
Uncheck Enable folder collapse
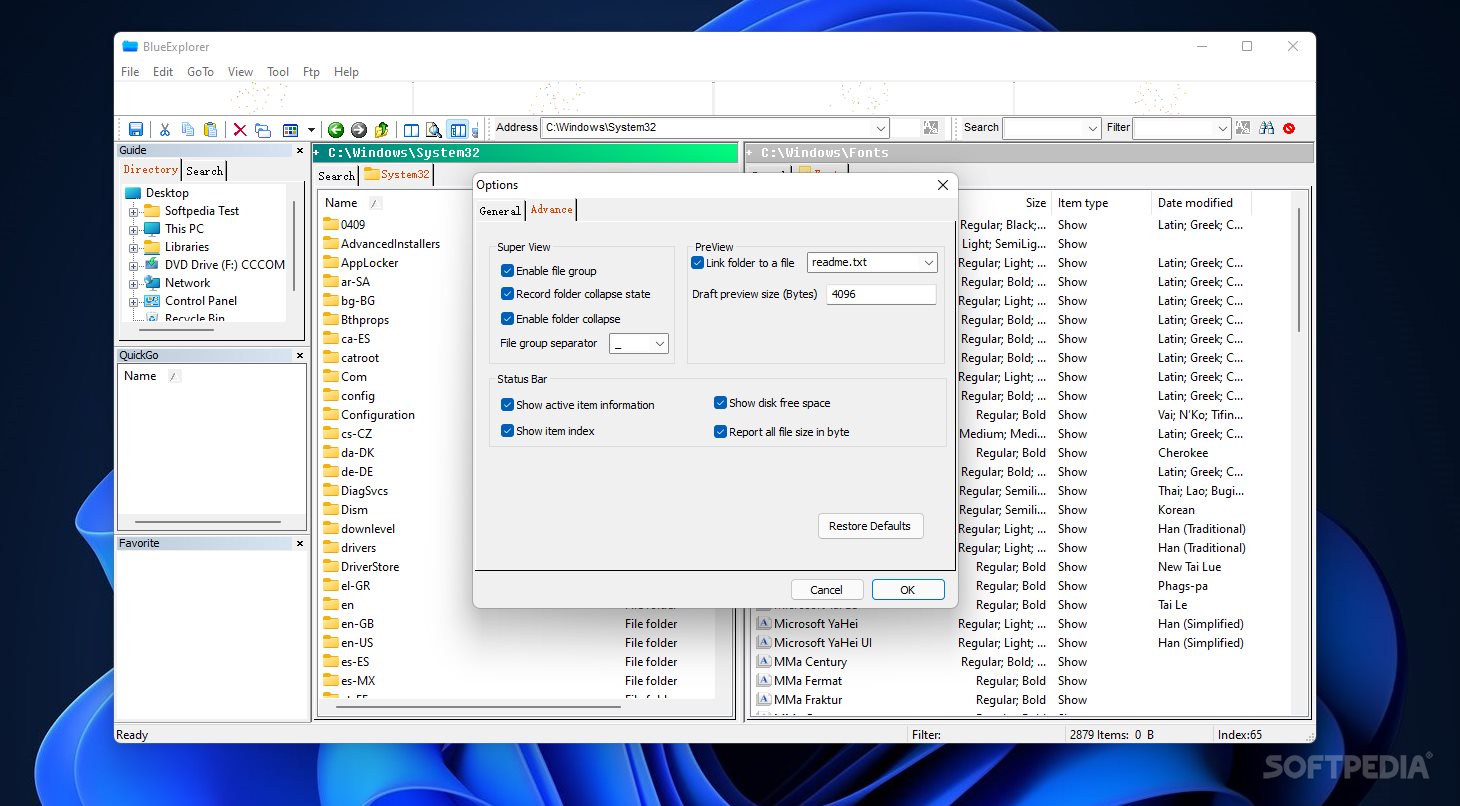[507, 319]
